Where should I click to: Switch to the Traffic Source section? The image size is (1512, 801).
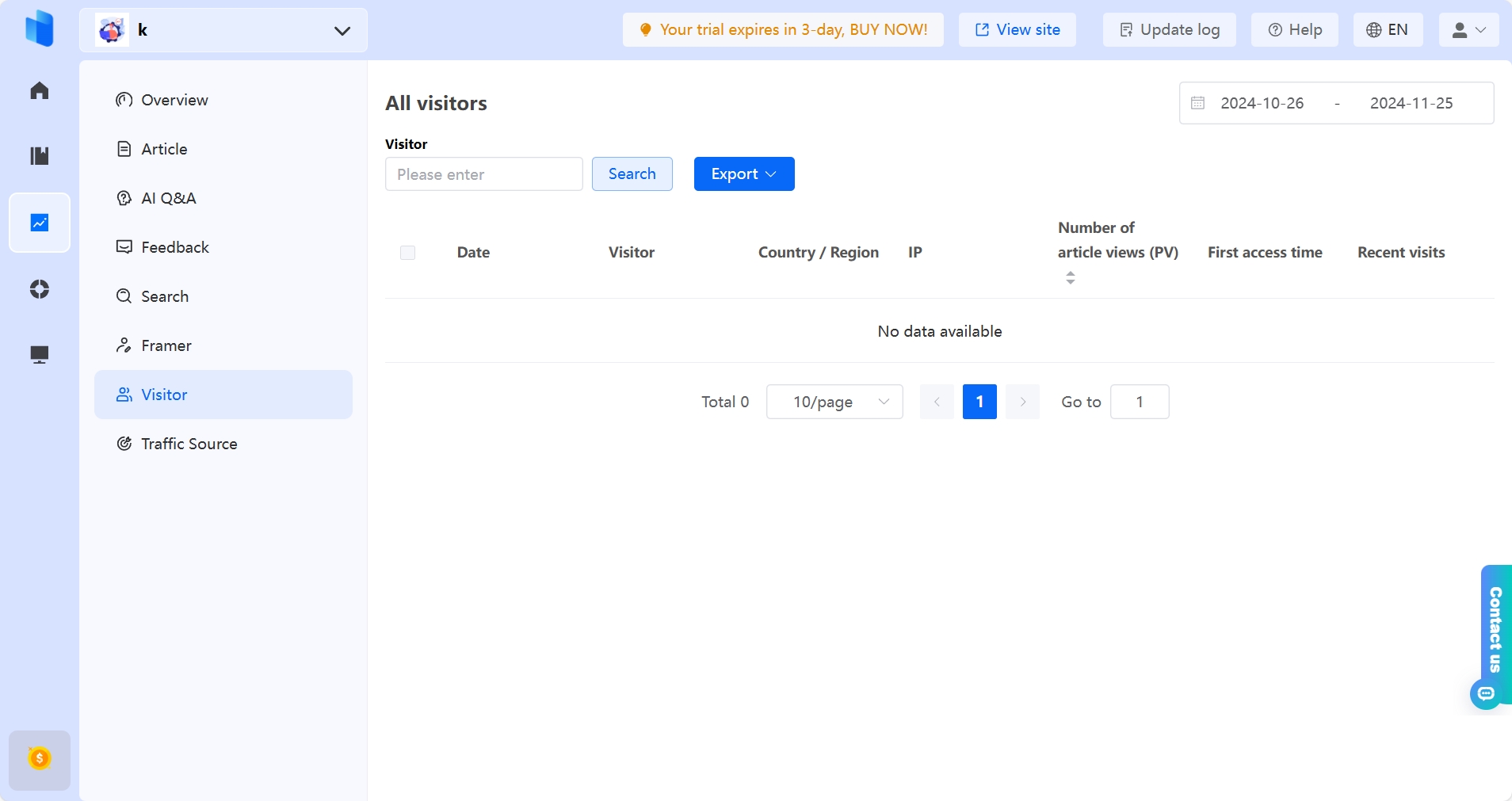188,444
